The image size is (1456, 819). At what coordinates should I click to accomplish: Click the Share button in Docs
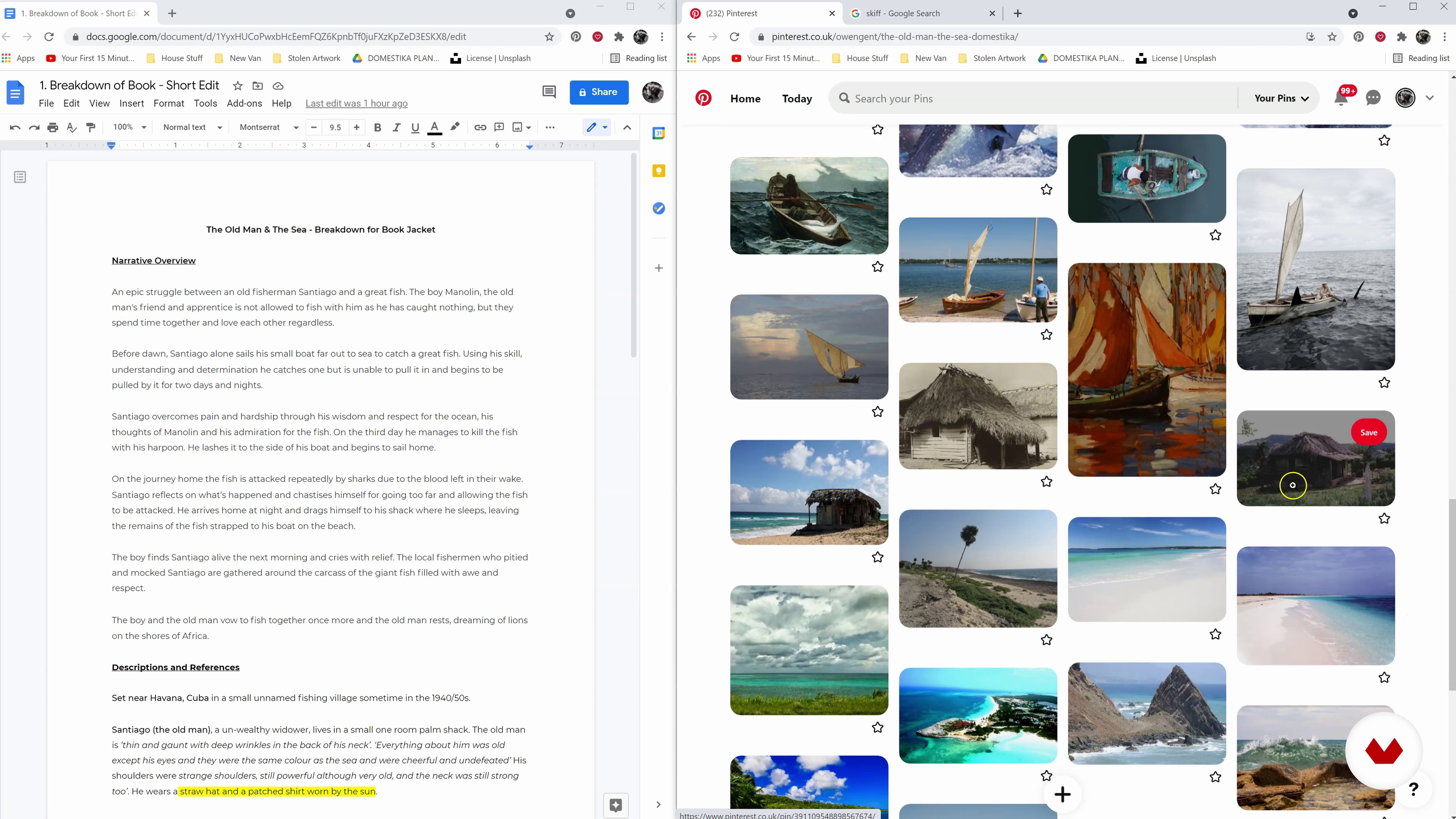pyautogui.click(x=599, y=92)
